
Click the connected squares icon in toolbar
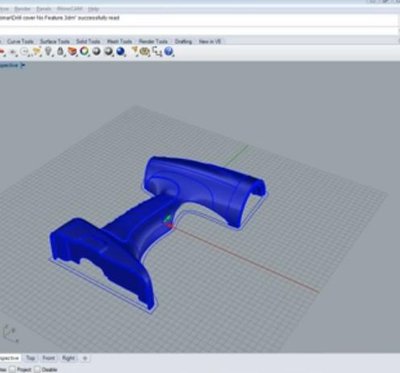tap(157, 51)
